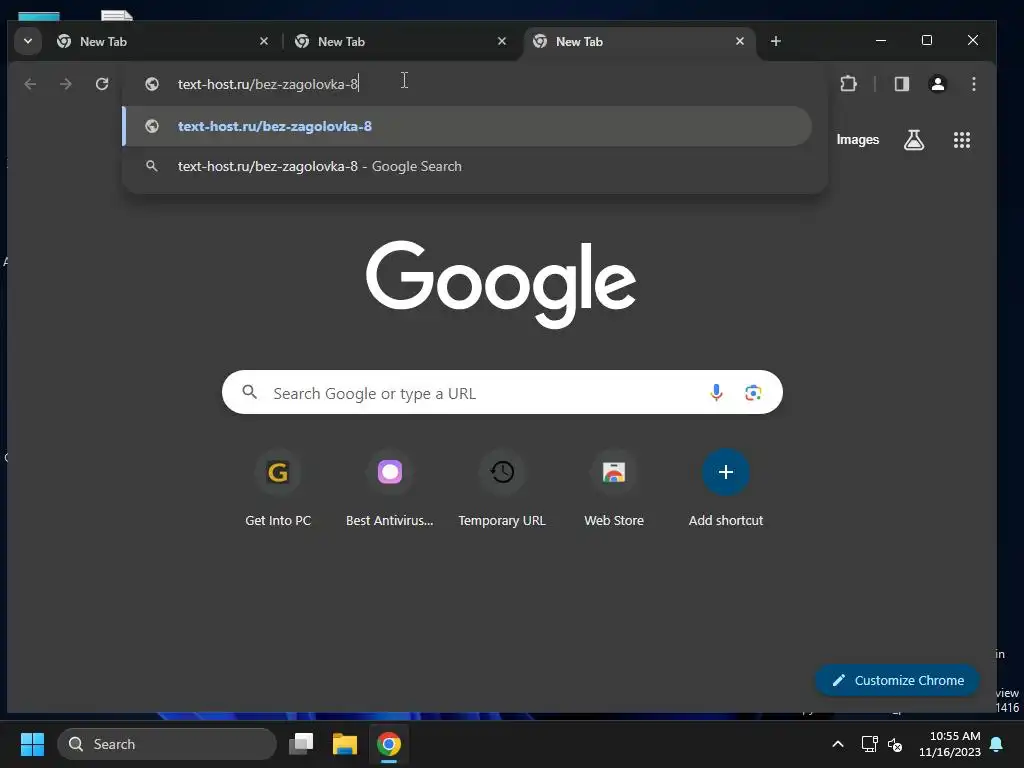Close the second New Tab
This screenshot has width=1024, height=768.
(x=502, y=41)
